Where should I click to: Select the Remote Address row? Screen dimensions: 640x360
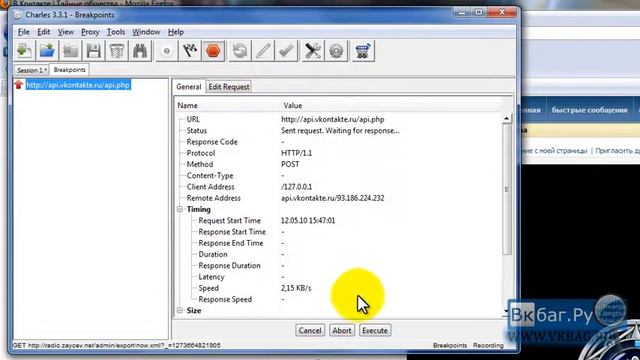(x=339, y=198)
